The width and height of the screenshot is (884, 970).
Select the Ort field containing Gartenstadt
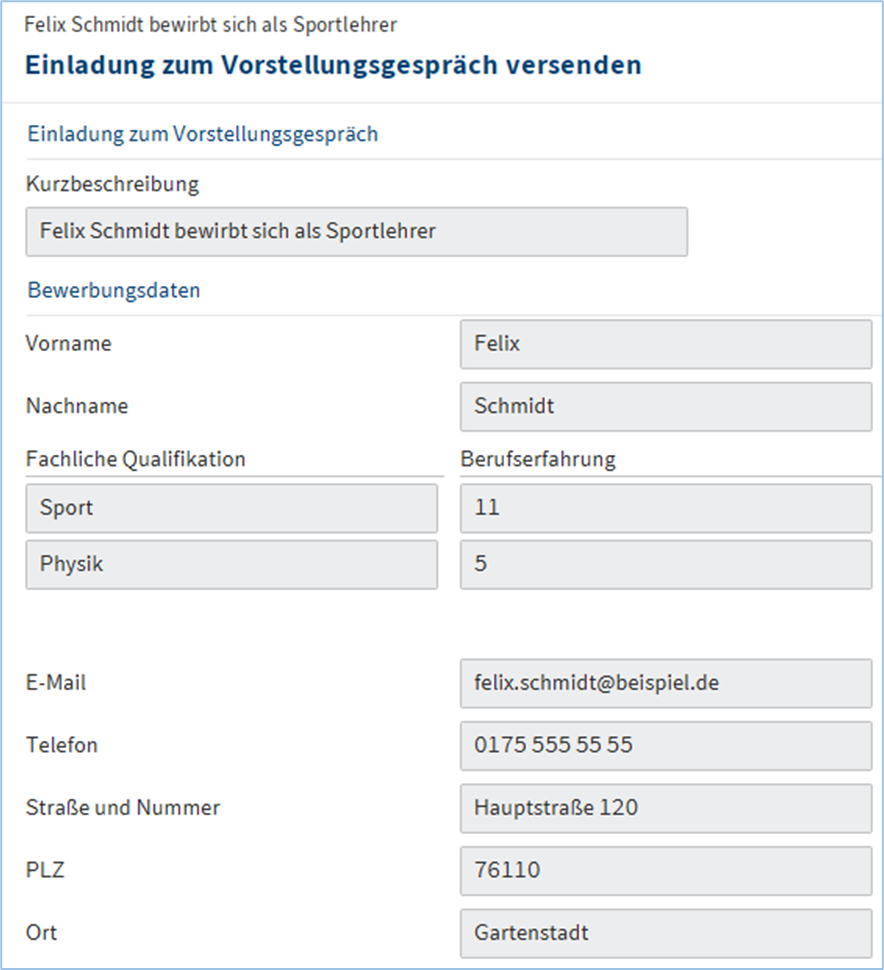[665, 933]
